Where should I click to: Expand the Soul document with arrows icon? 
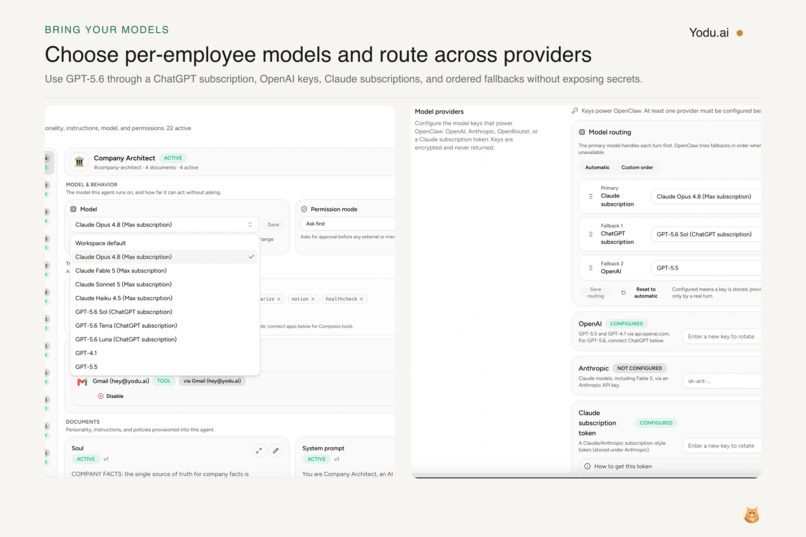point(259,451)
